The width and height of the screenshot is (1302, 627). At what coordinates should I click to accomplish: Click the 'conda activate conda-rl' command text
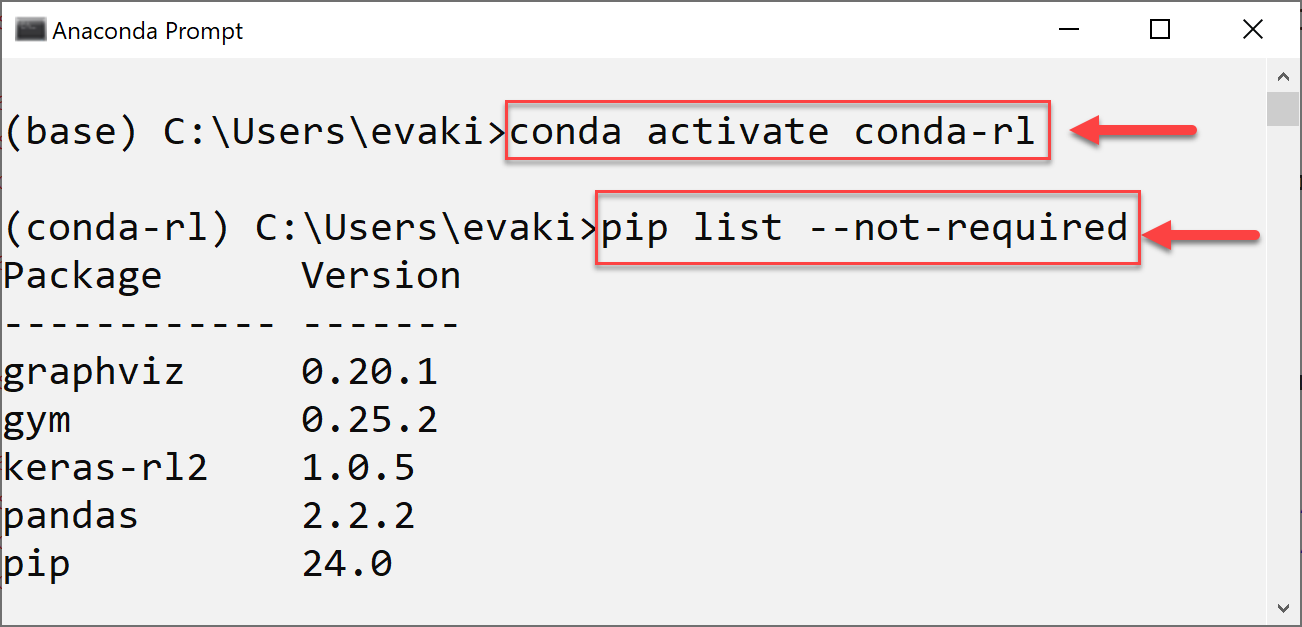click(x=773, y=131)
